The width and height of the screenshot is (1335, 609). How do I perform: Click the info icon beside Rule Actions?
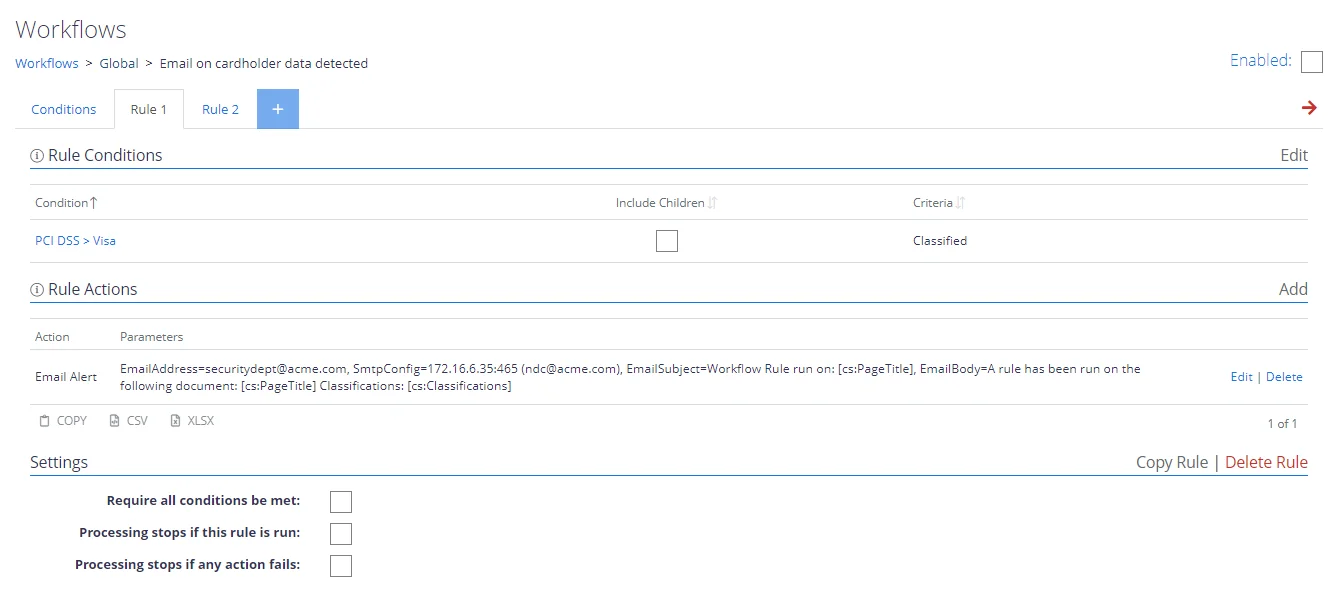click(37, 290)
